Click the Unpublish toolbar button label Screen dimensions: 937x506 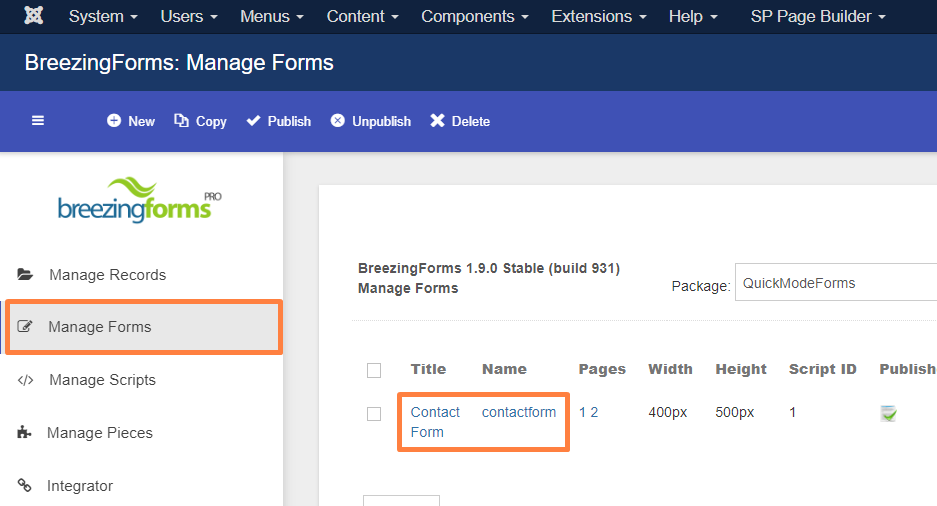pyautogui.click(x=381, y=121)
